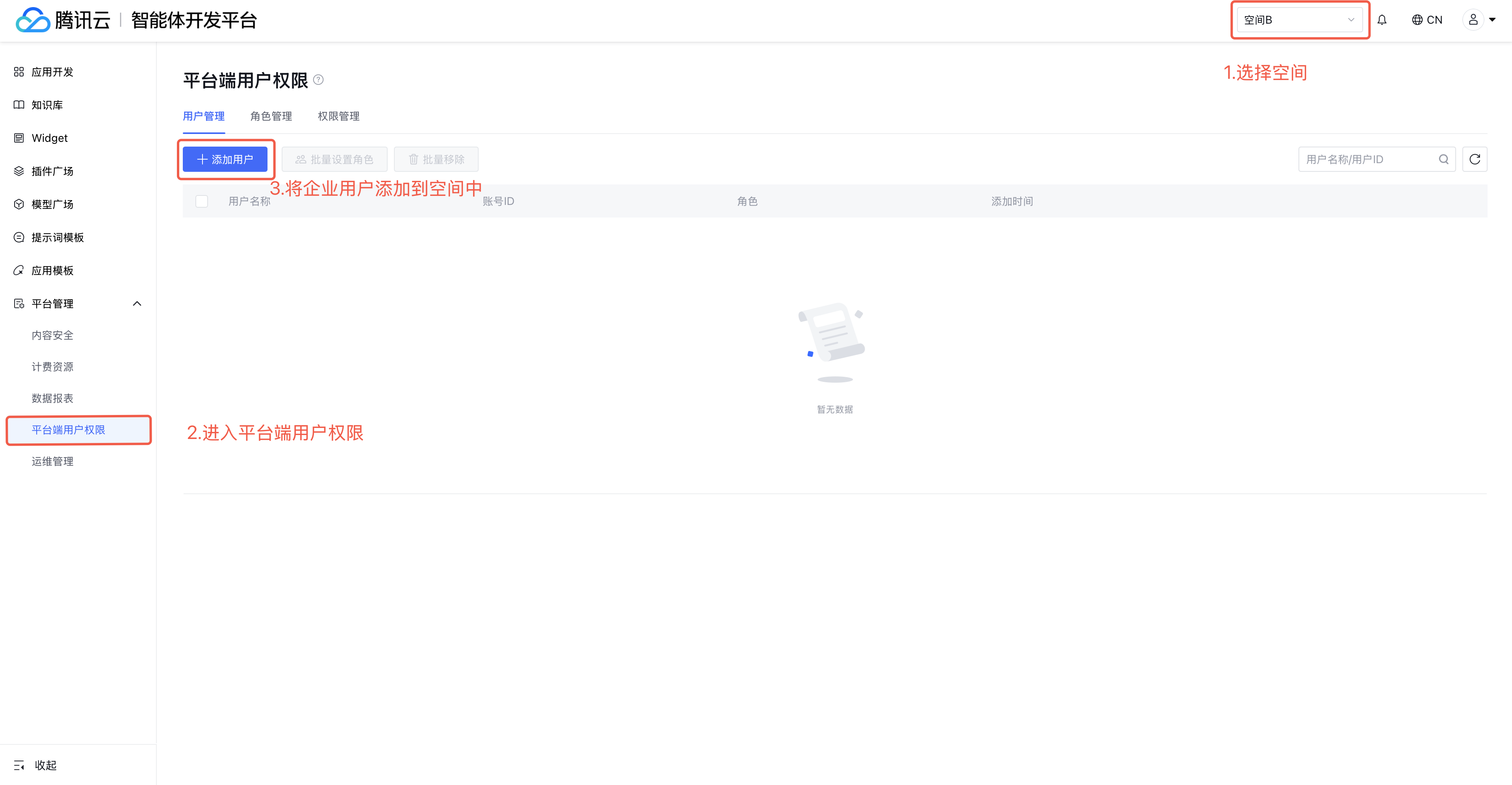This screenshot has height=785, width=1512.
Task: Switch to the 角色管理 tab
Action: (271, 116)
